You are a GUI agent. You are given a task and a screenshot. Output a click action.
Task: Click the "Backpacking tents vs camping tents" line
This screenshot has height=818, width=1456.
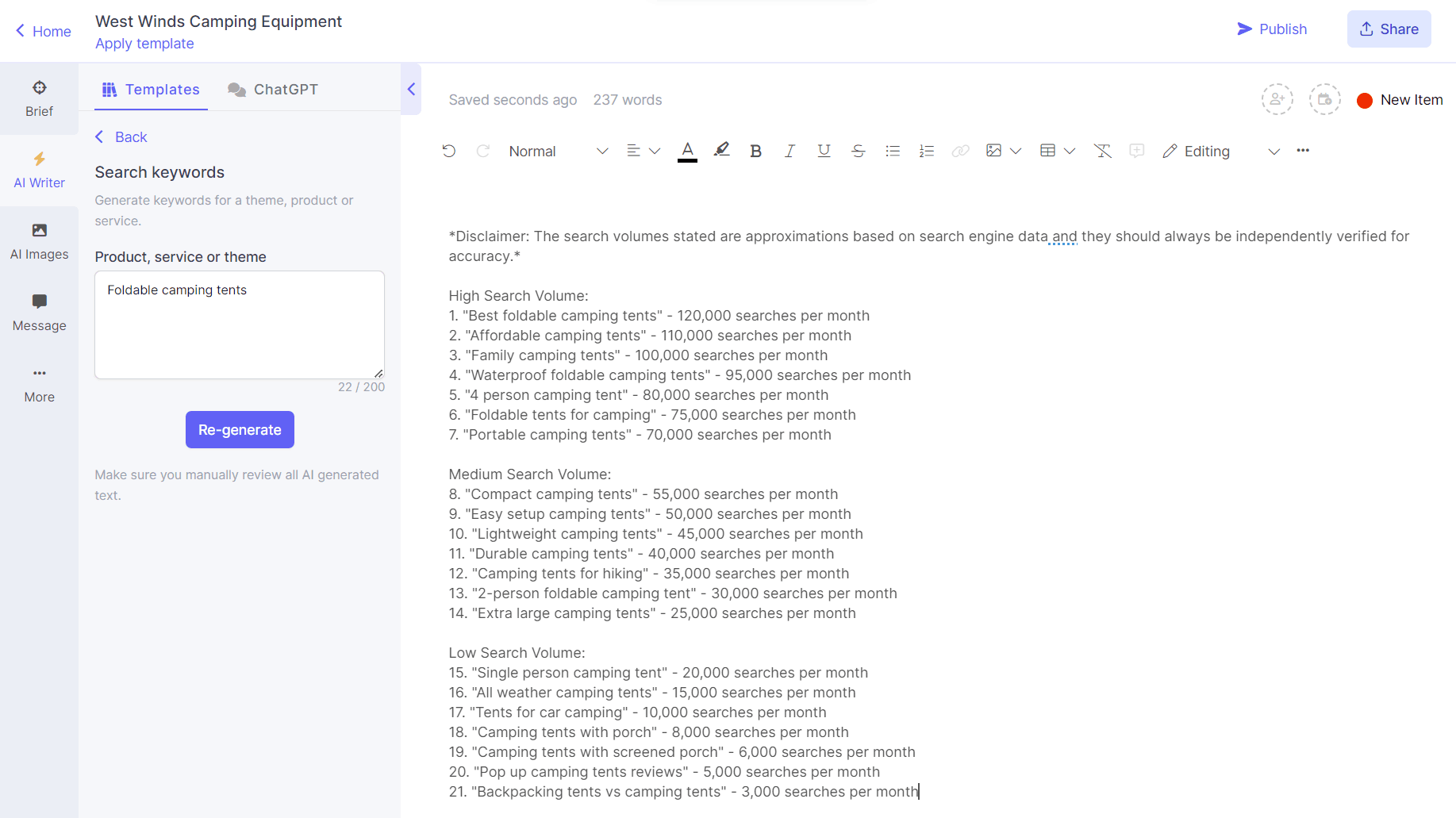(683, 792)
